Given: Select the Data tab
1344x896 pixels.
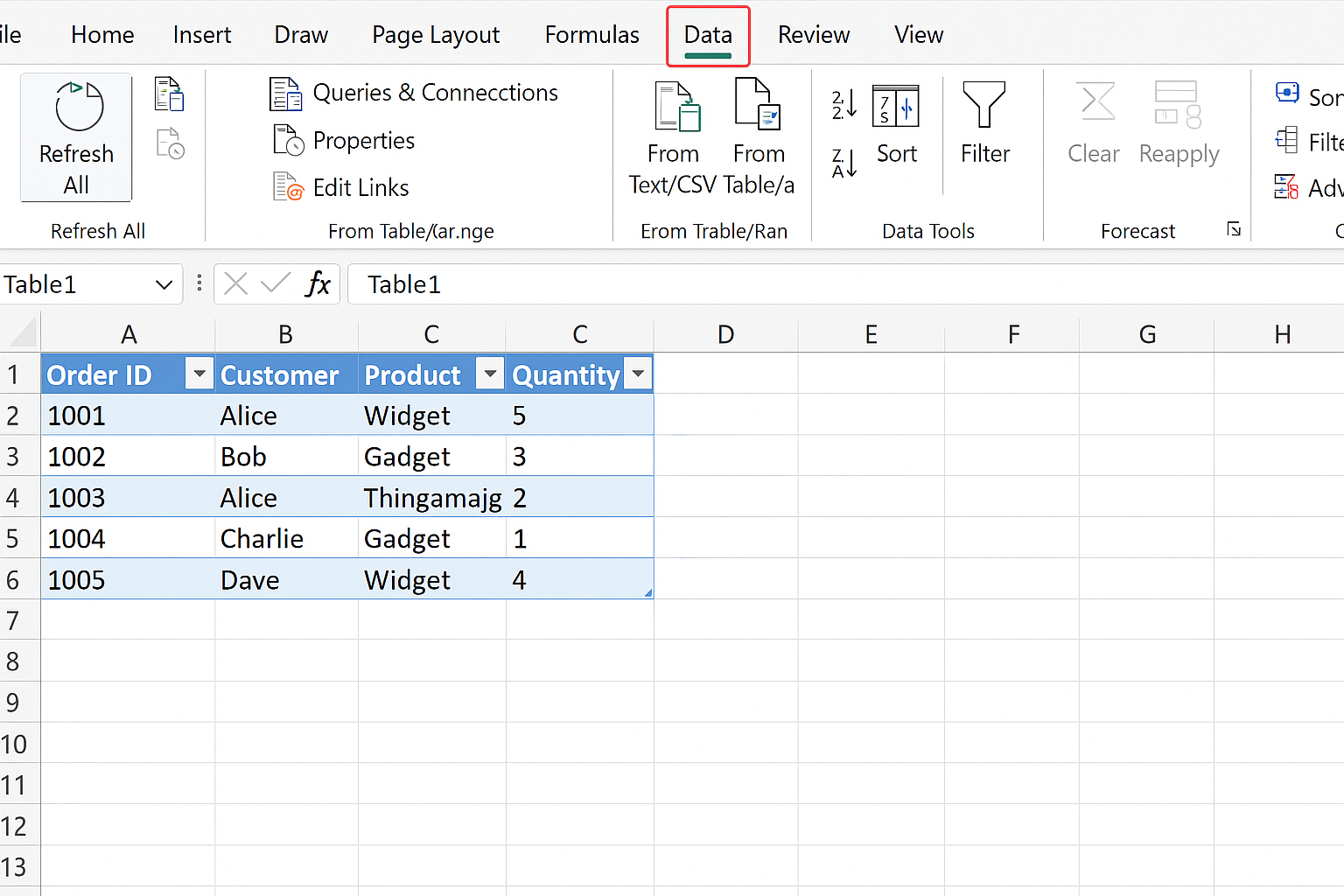Looking at the screenshot, I should click(x=708, y=36).
